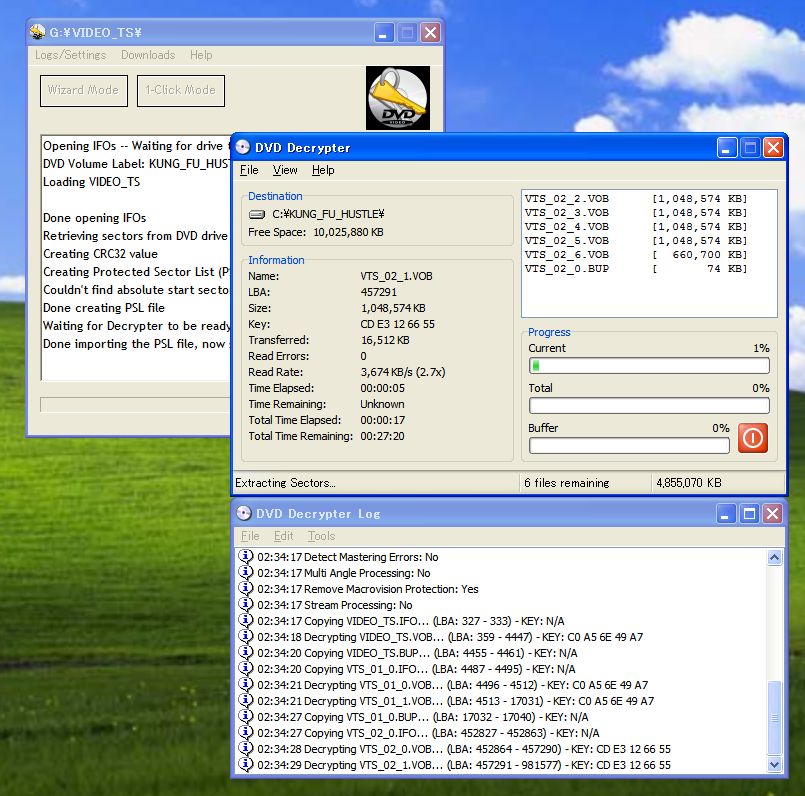Click the DVD Decrypter Log disc title icon
The image size is (805, 796).
(x=244, y=513)
